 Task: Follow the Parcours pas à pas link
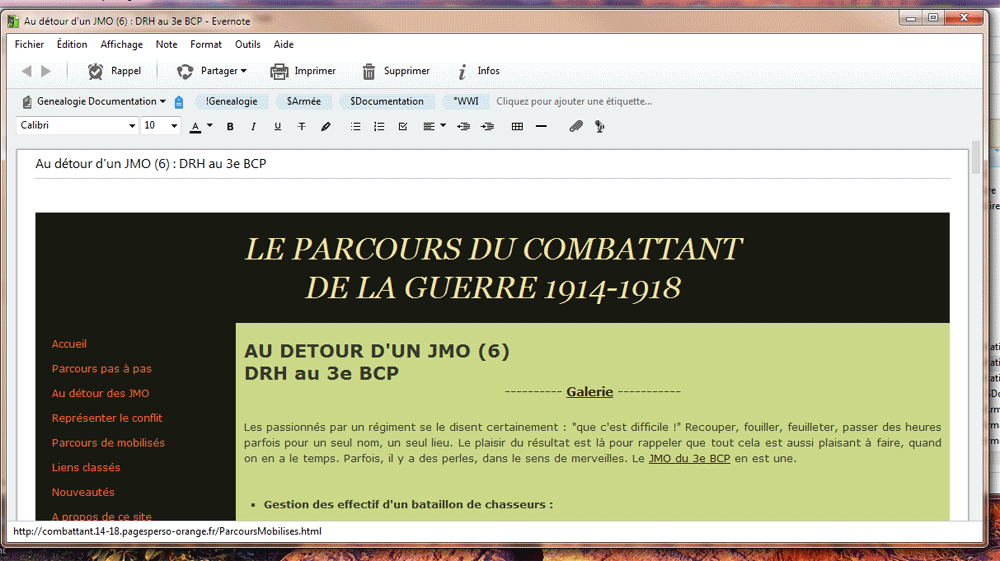pyautogui.click(x=101, y=369)
